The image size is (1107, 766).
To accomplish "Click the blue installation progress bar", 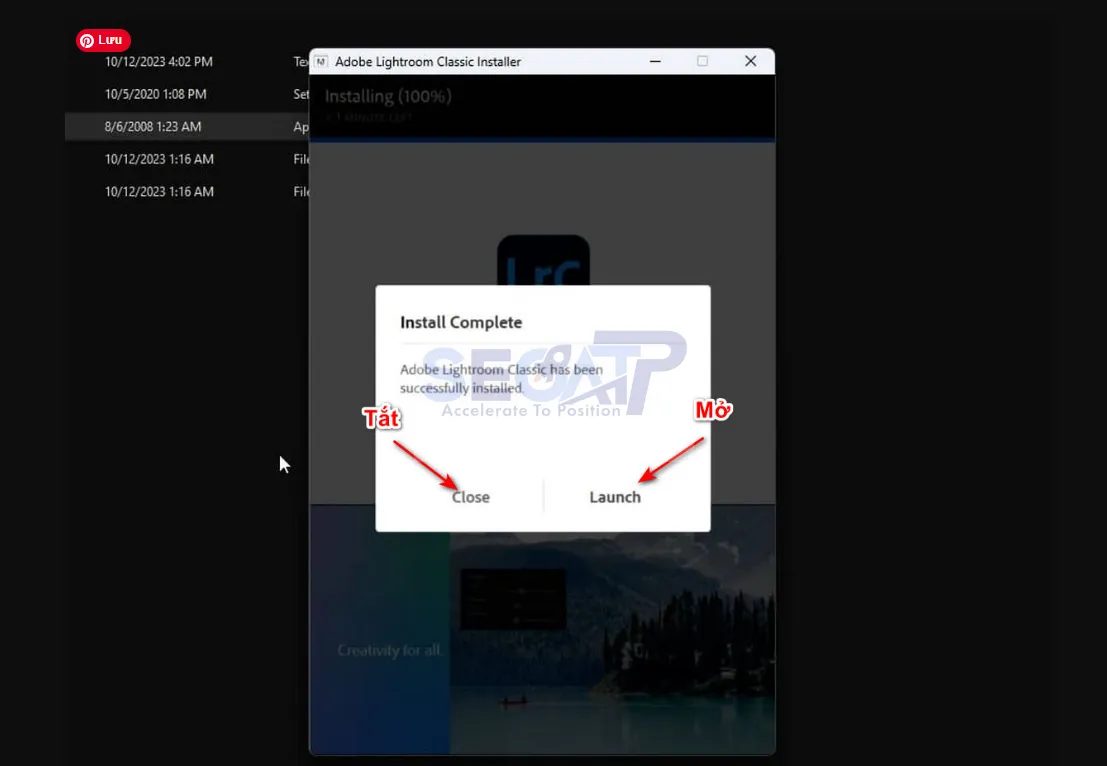I will (542, 141).
